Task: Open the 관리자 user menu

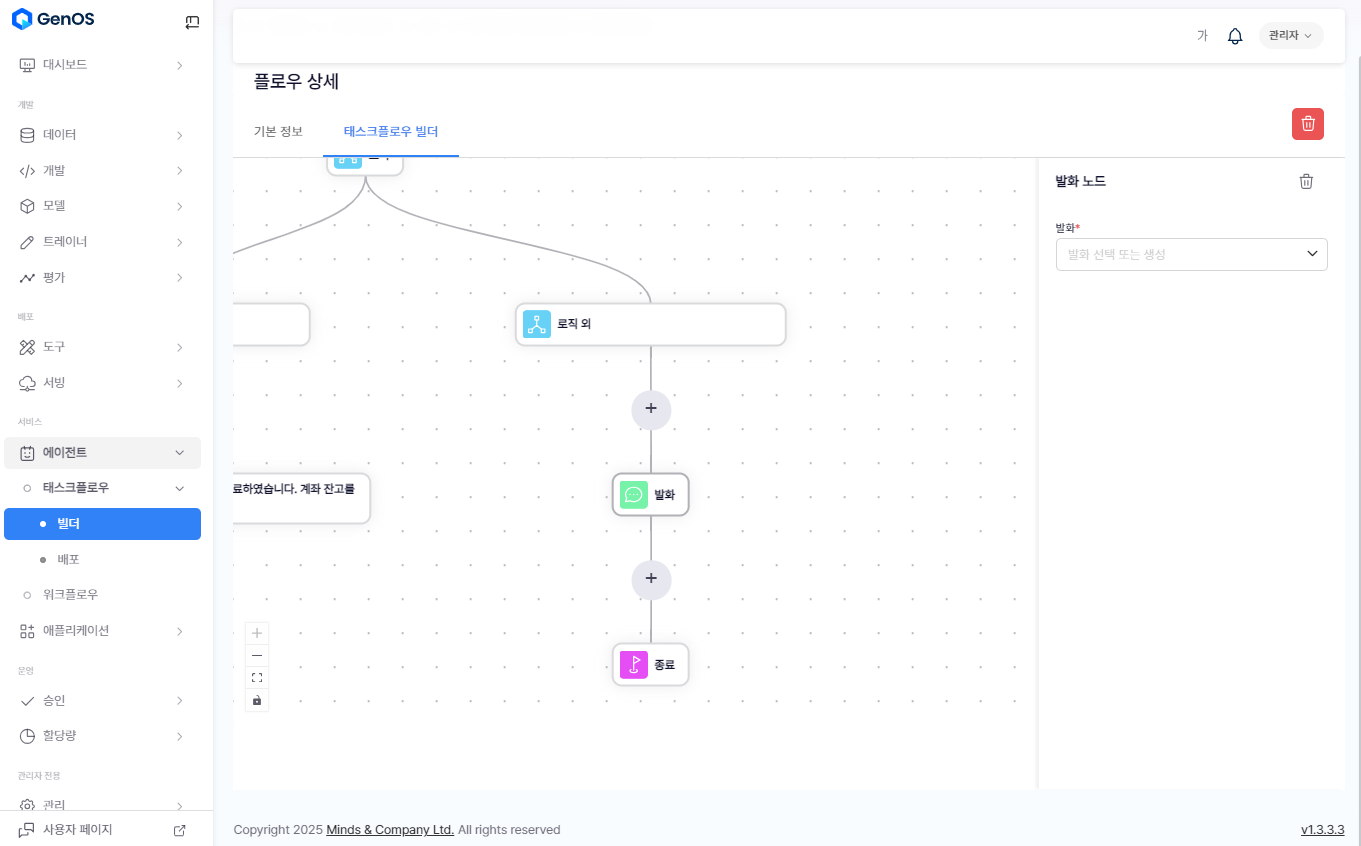Action: (1290, 36)
